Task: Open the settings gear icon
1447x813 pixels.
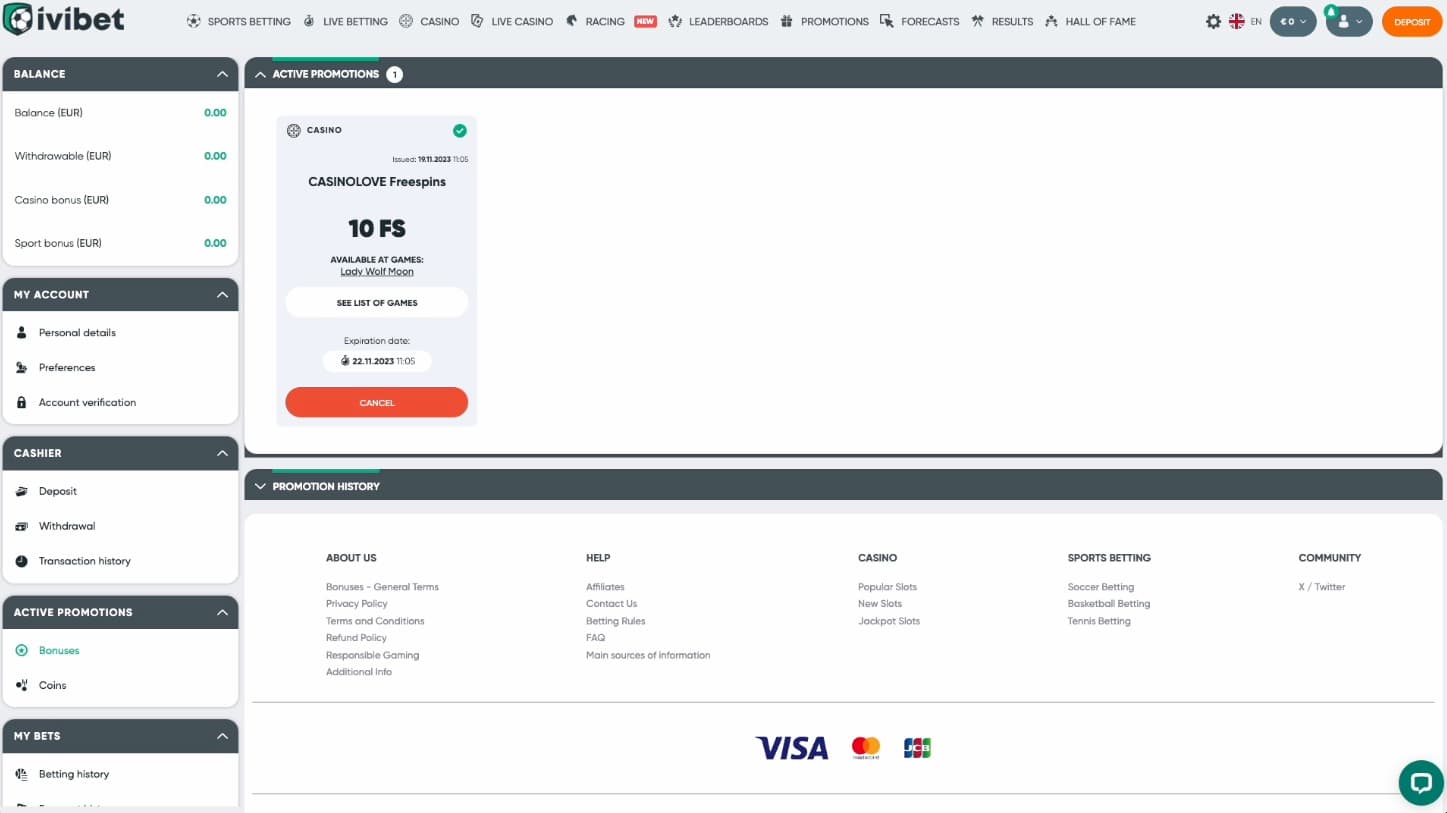Action: (1213, 21)
